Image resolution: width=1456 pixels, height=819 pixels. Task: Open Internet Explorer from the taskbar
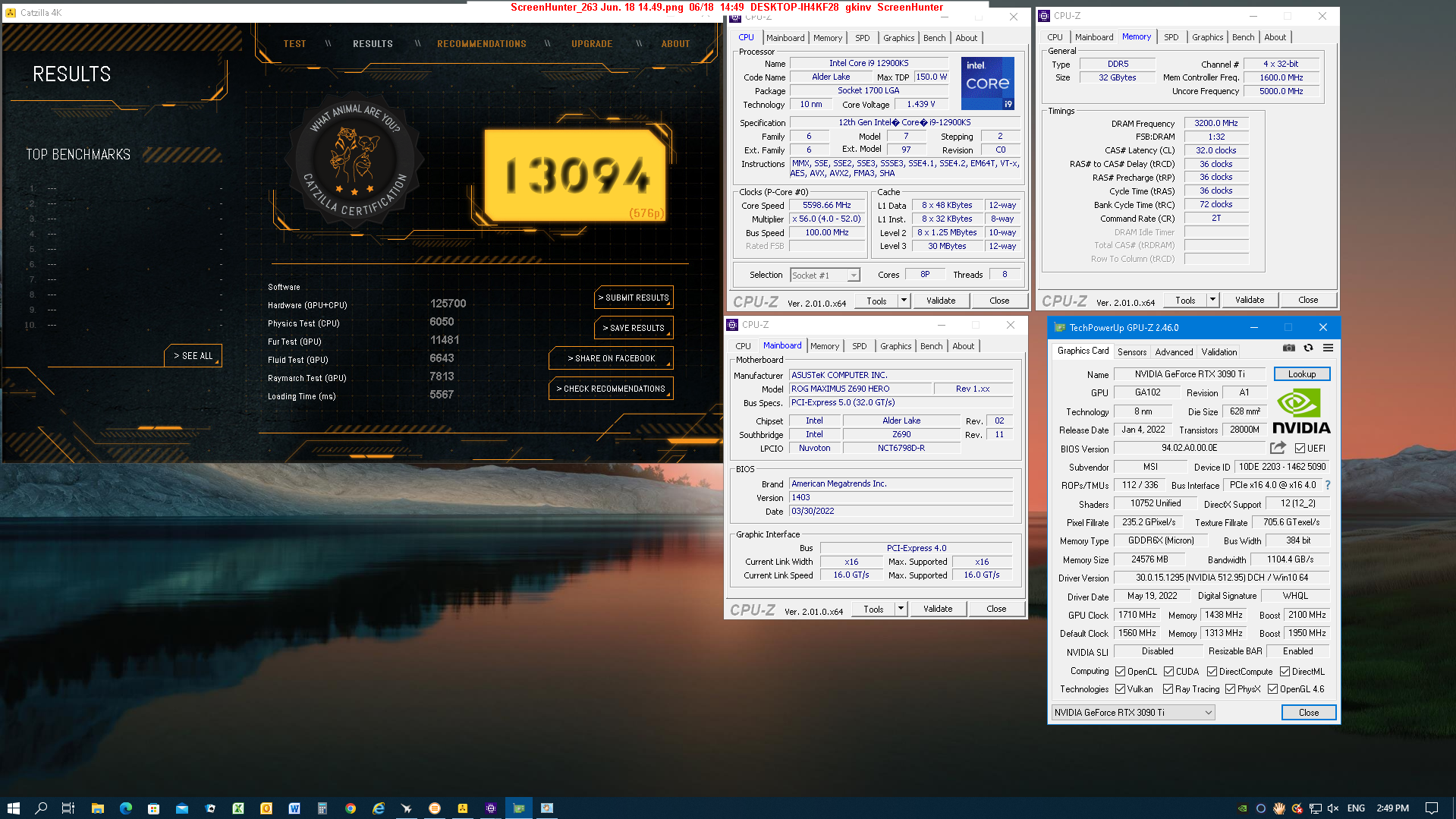pyautogui.click(x=378, y=808)
